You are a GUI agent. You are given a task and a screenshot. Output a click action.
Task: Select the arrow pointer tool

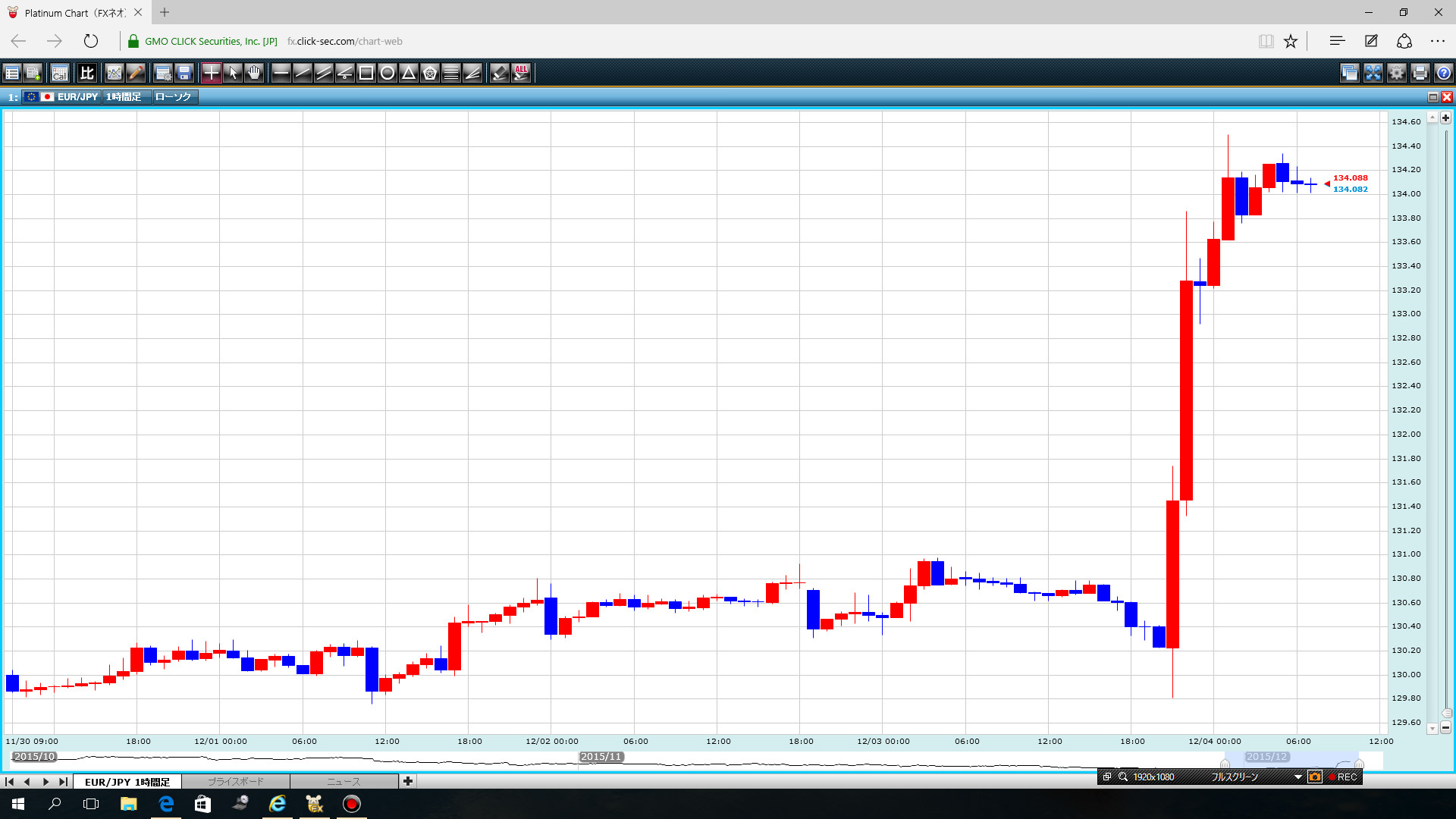[233, 73]
